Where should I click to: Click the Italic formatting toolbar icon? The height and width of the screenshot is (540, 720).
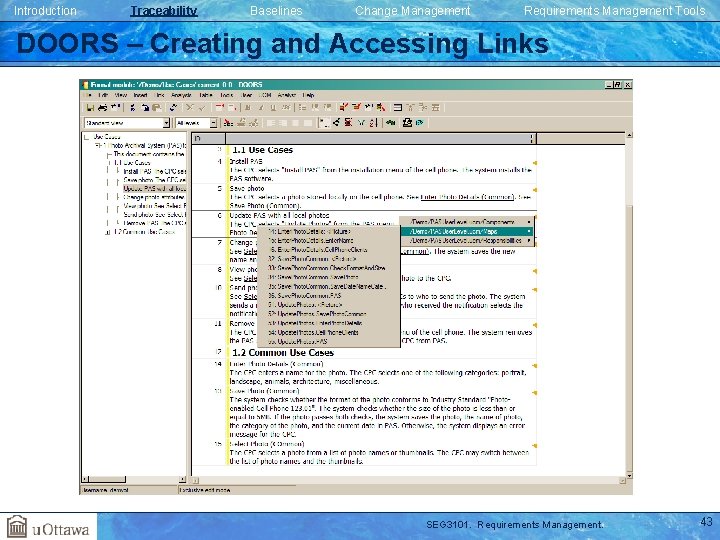(x=260, y=107)
